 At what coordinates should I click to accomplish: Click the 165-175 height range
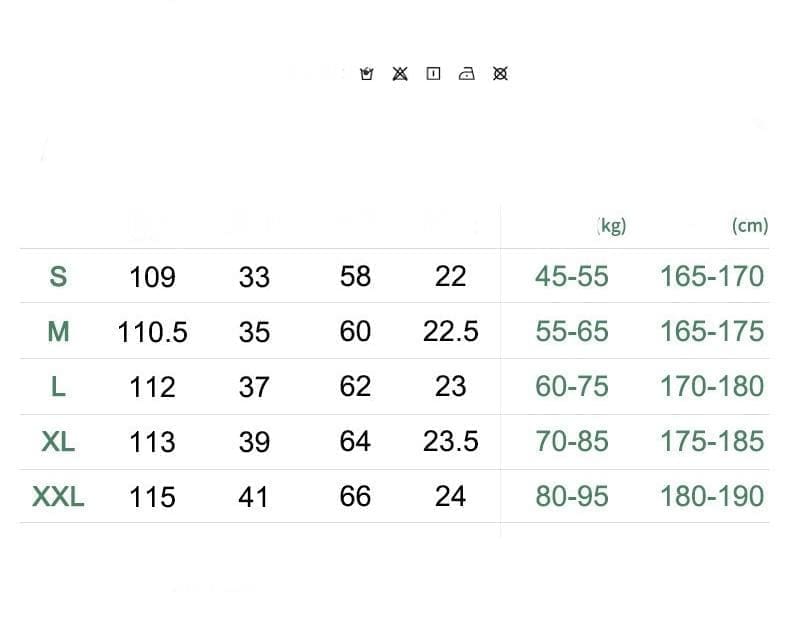click(712, 332)
